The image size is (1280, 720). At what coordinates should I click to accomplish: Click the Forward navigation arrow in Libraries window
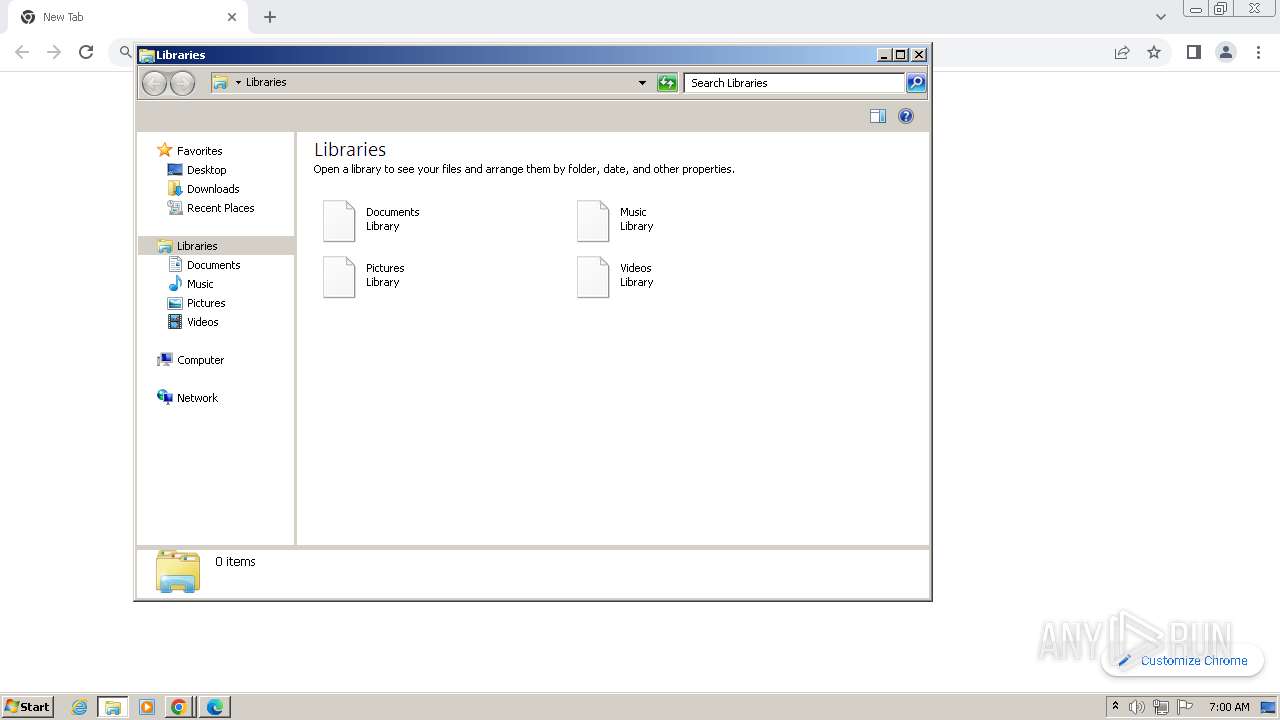click(182, 83)
